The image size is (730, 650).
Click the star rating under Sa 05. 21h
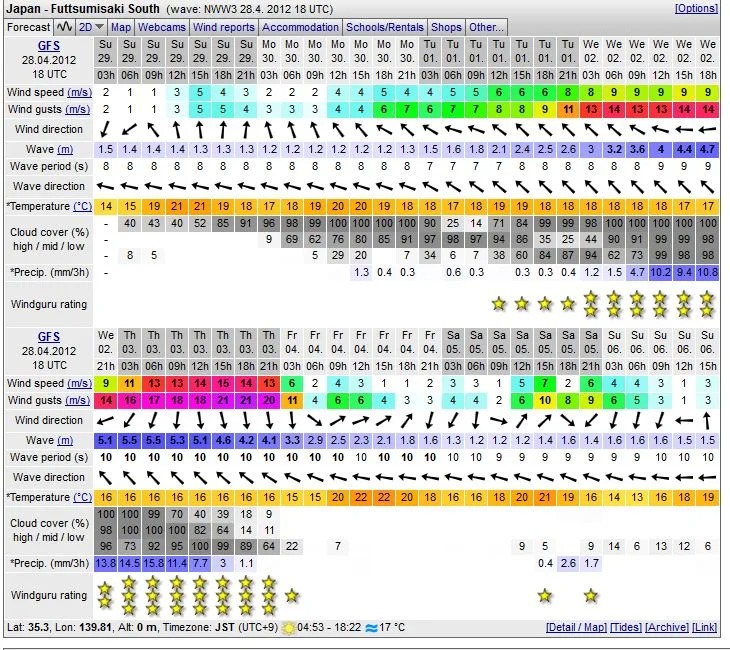click(591, 596)
